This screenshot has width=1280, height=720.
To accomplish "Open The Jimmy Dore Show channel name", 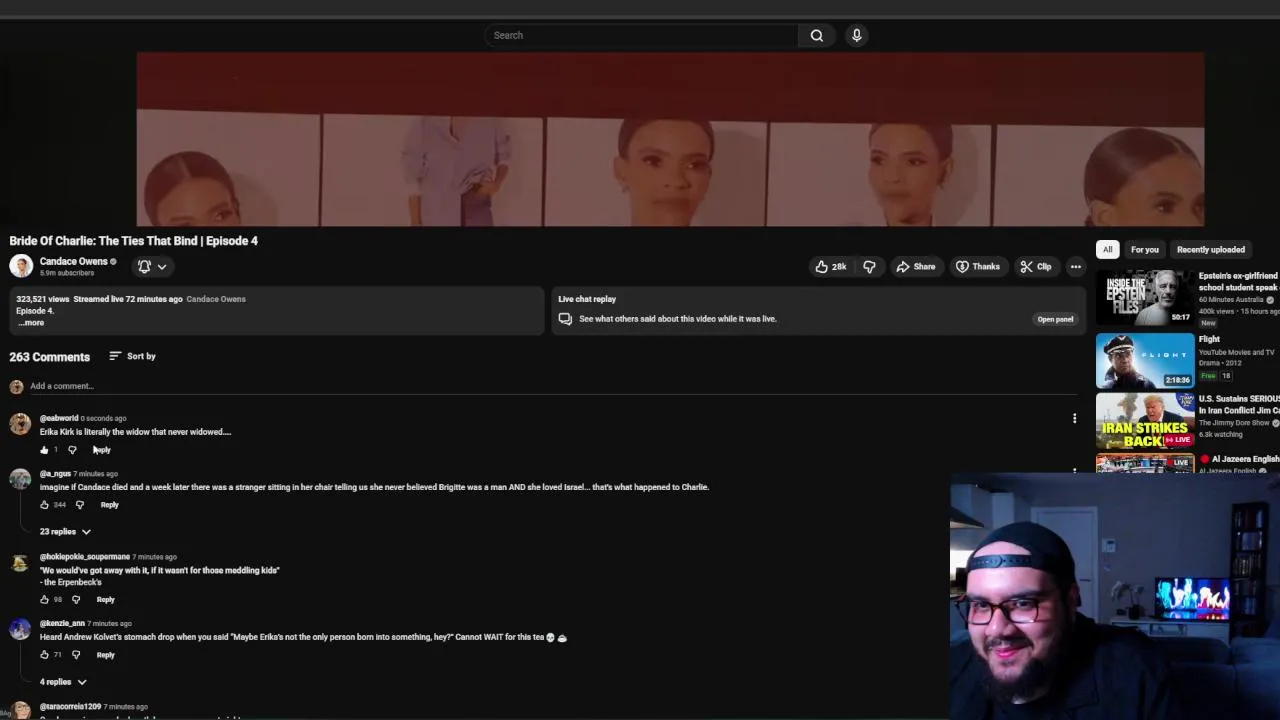I will coord(1235,423).
